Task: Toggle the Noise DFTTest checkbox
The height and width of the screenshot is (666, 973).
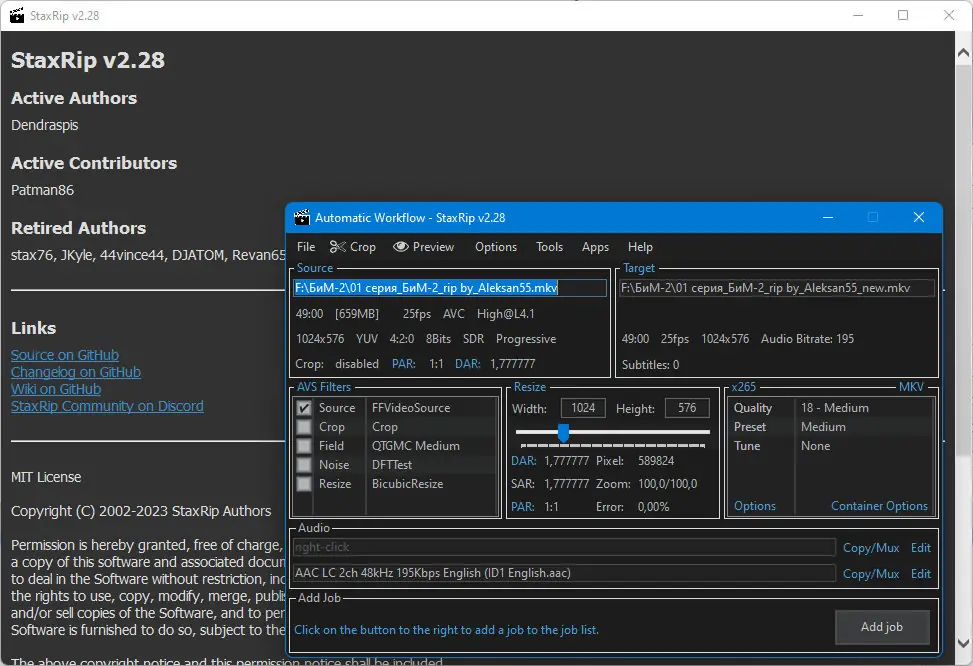Action: [304, 465]
